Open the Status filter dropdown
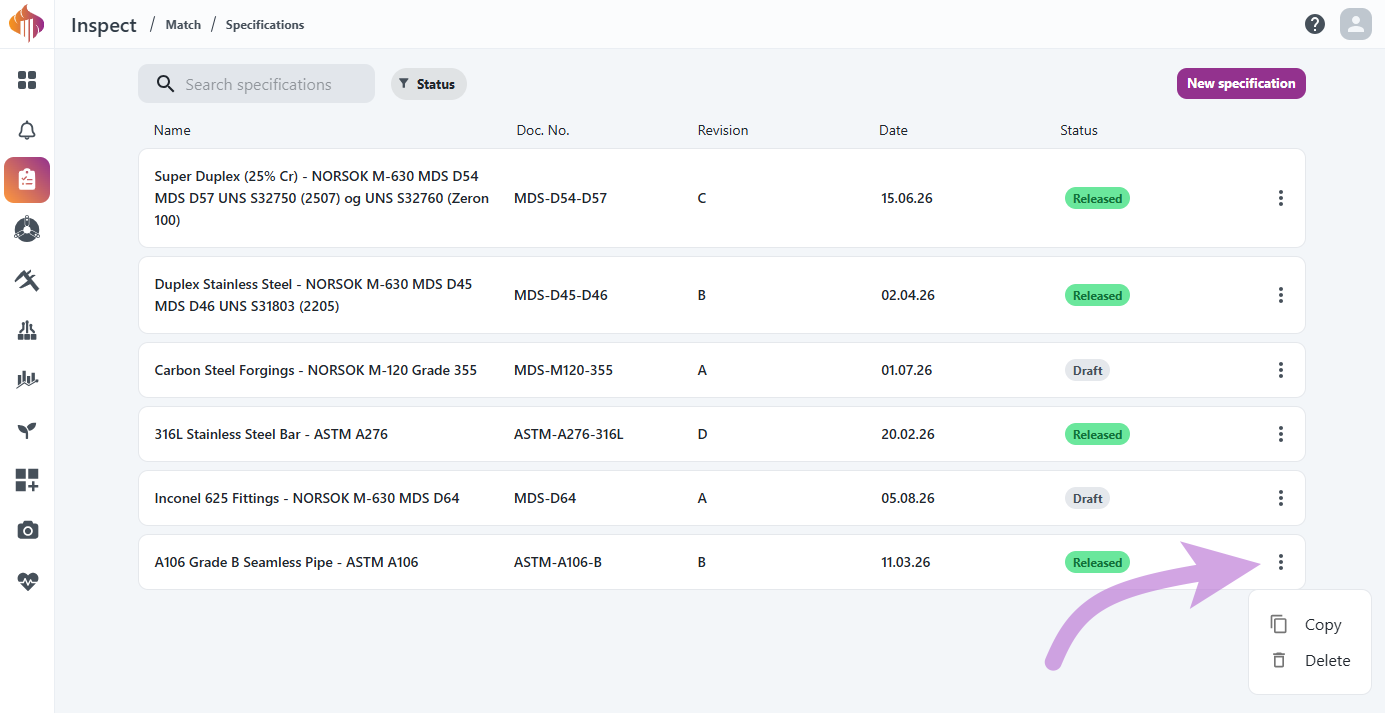1385x713 pixels. [428, 84]
